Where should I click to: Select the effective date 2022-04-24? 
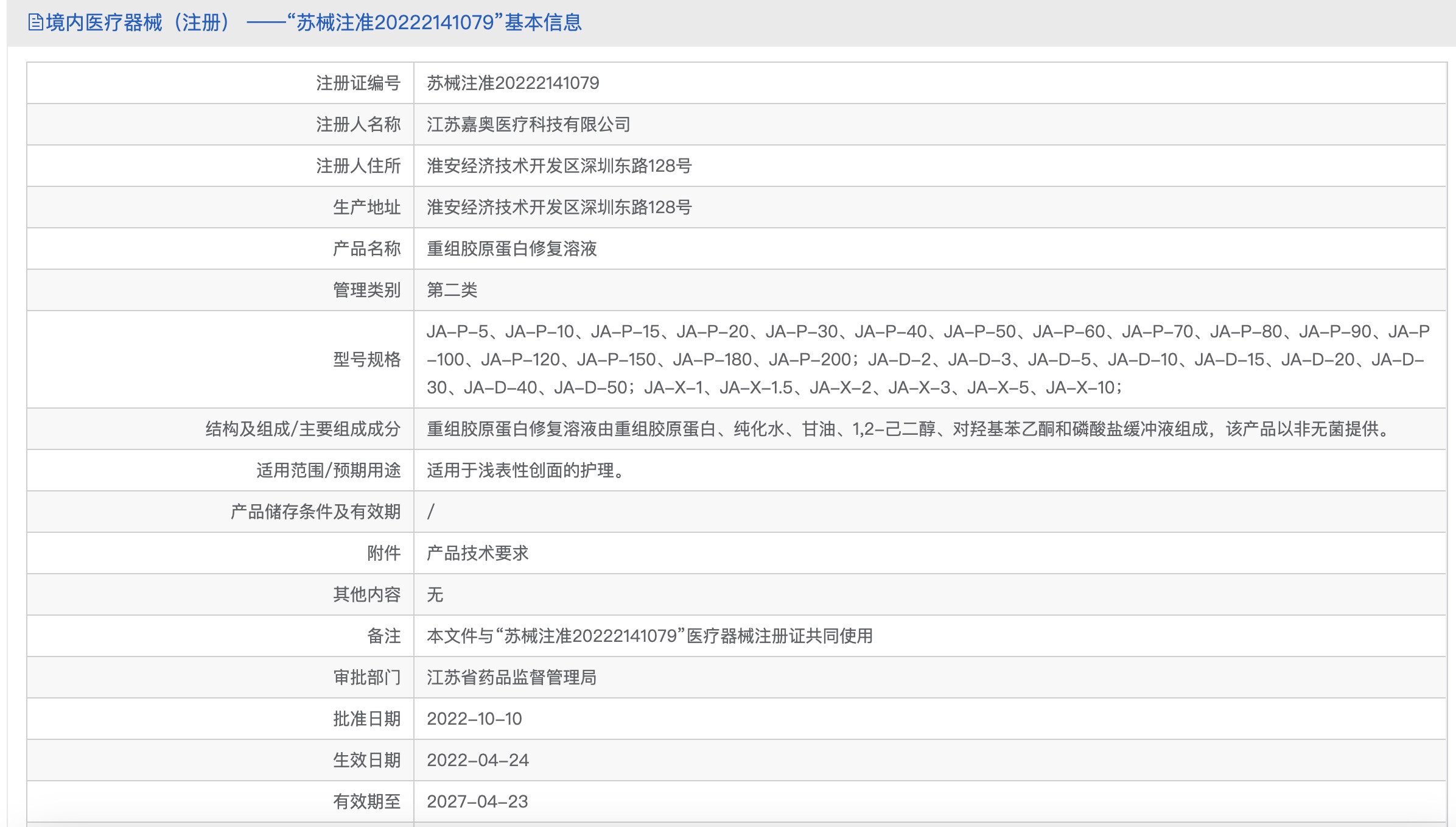(x=478, y=760)
